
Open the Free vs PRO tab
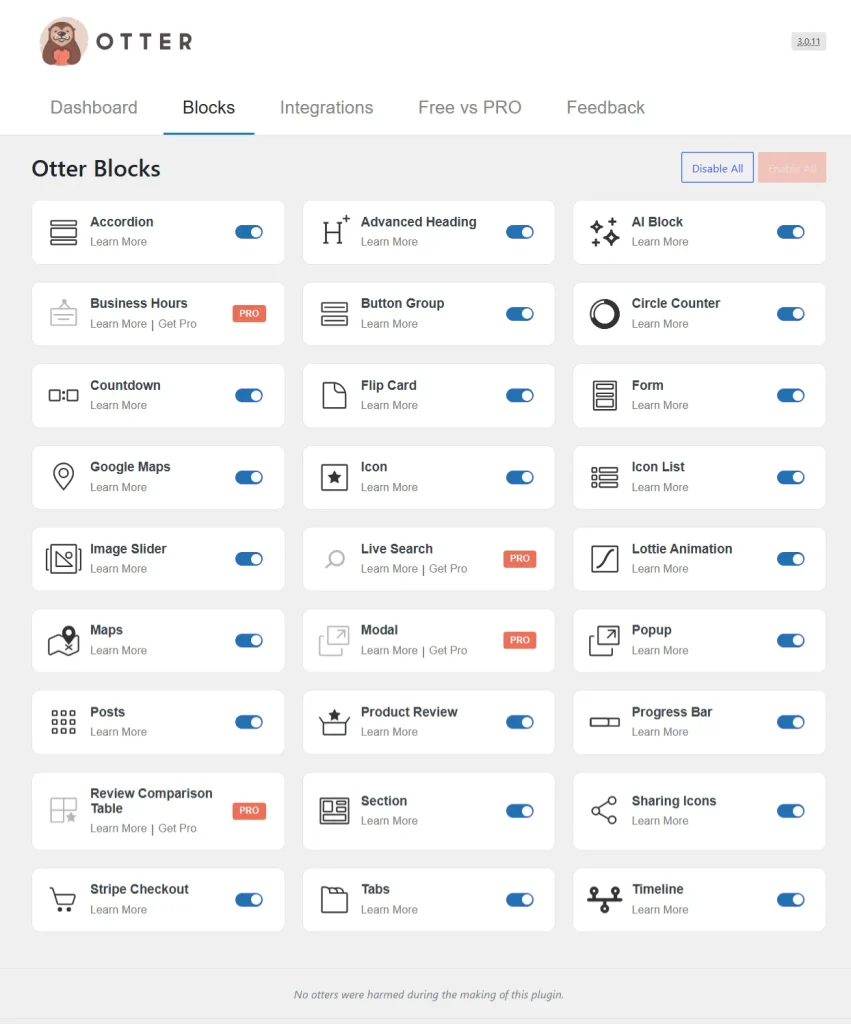tap(469, 107)
